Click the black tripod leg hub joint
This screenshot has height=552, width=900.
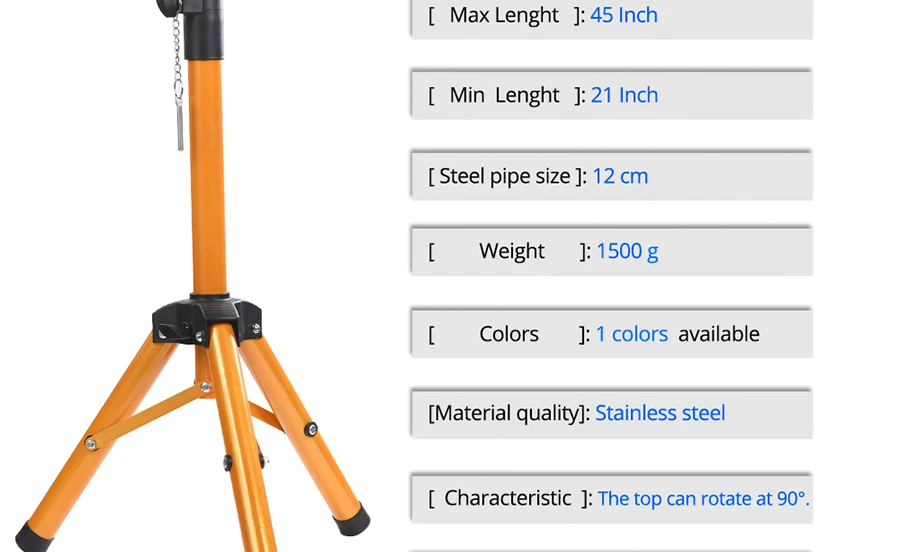(207, 318)
